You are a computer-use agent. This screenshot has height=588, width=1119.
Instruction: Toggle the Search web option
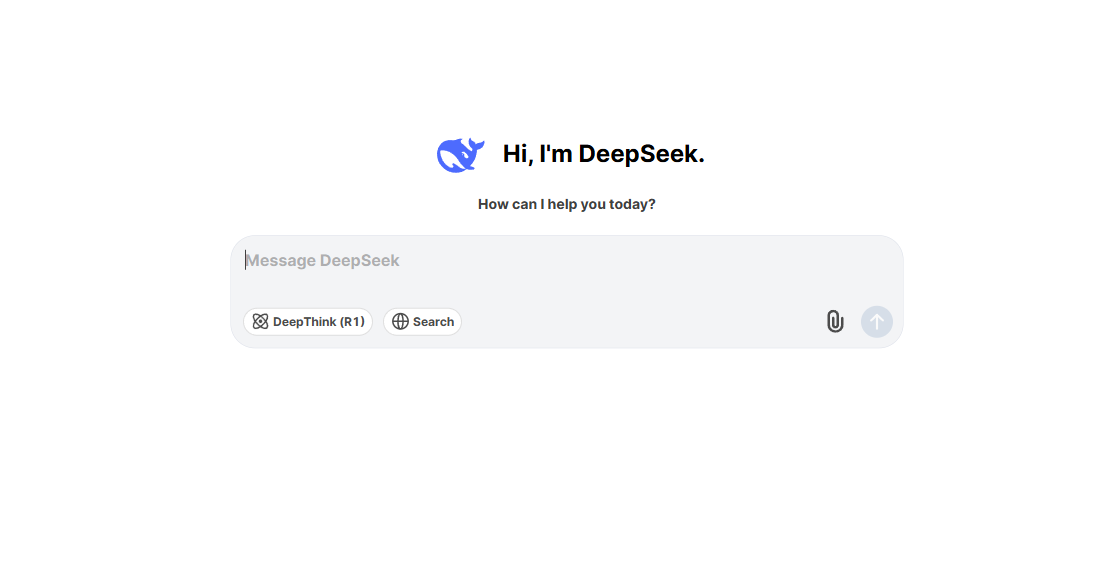[x=422, y=322]
